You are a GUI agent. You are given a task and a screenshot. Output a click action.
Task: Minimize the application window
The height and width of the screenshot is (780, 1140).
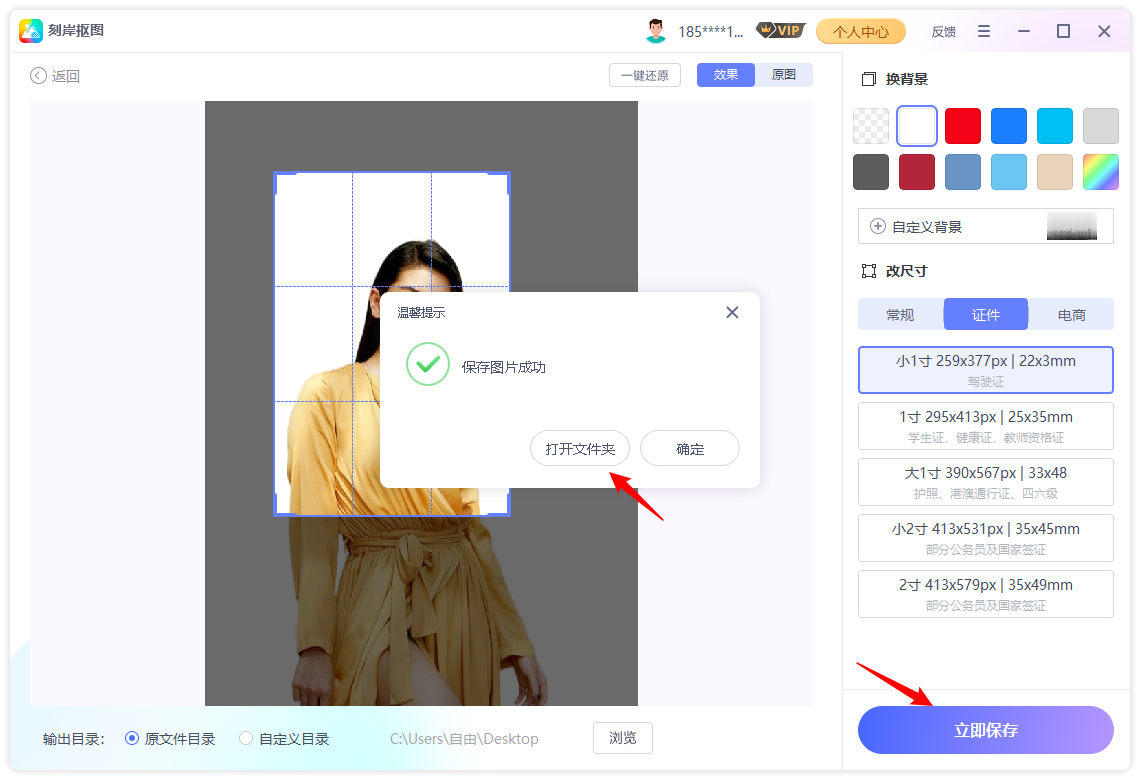(x=1024, y=31)
